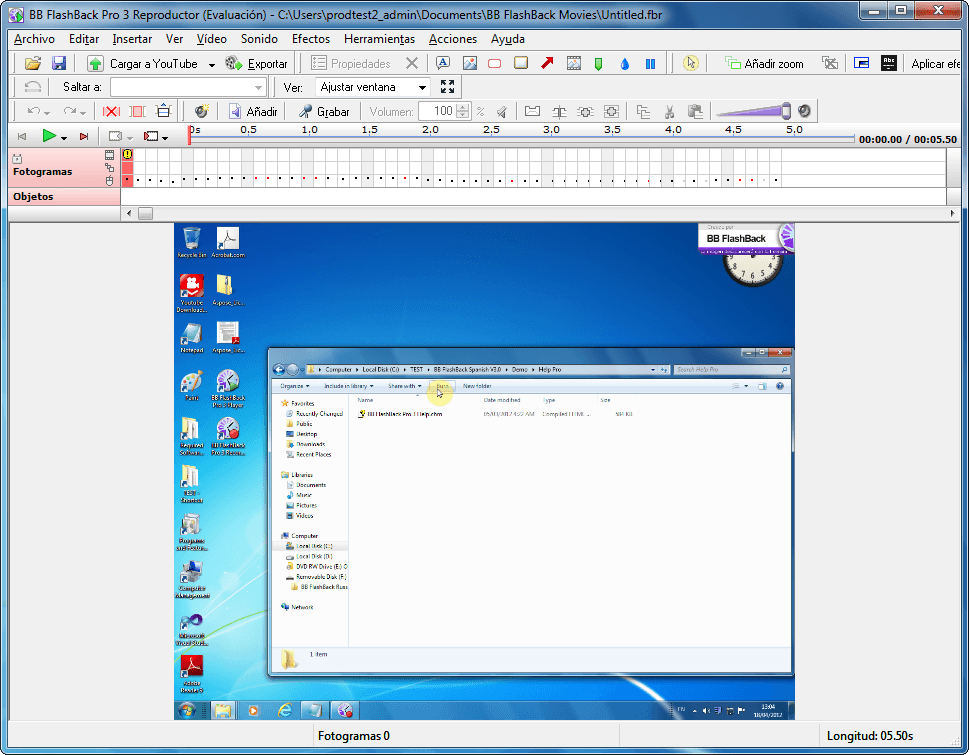This screenshot has height=755, width=969.
Task: Click the crossed-out zoom removal icon
Action: (x=830, y=63)
